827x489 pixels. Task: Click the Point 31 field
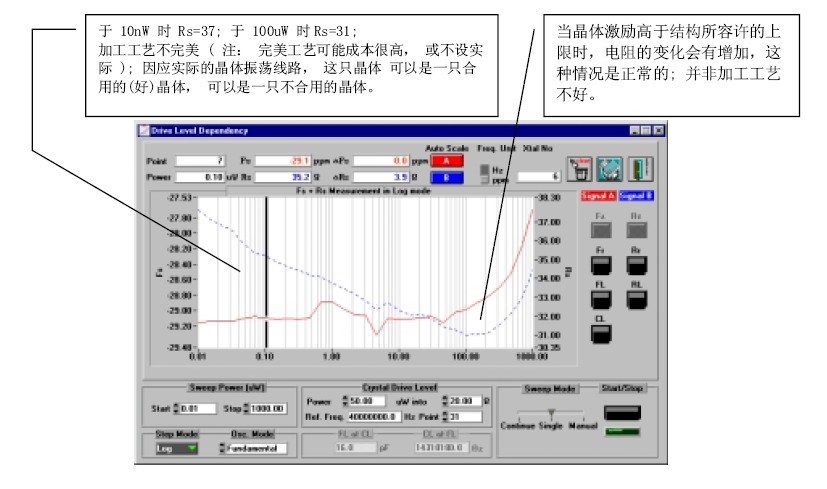(x=465, y=417)
